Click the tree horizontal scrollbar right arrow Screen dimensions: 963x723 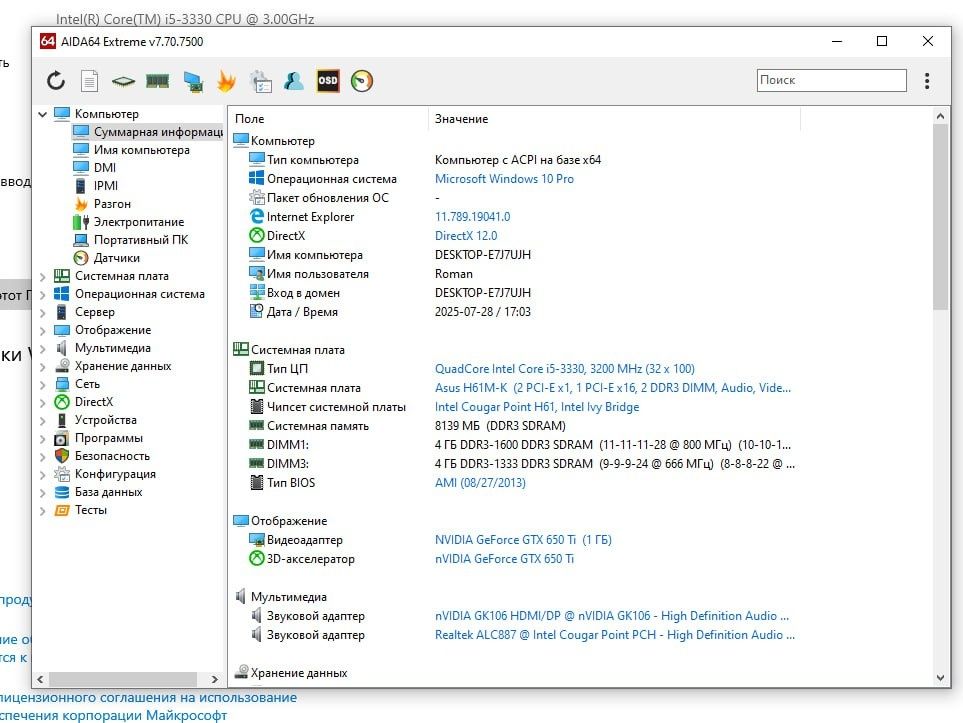214,679
